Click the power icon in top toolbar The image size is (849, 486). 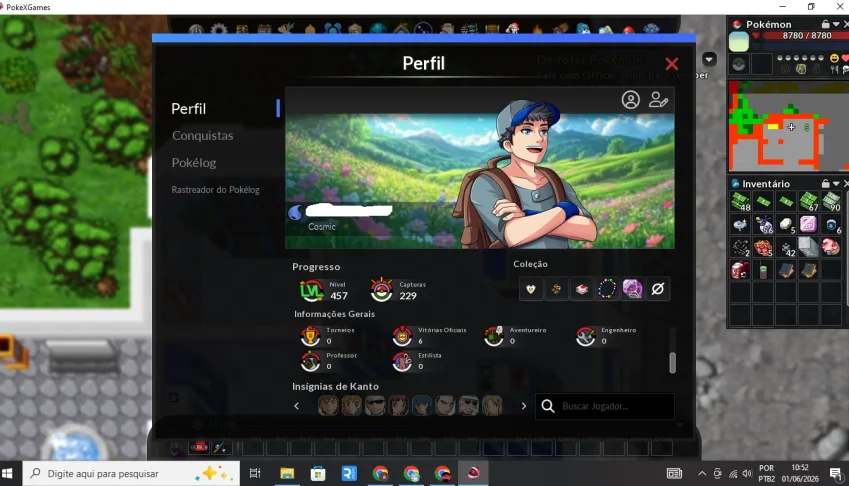click(x=195, y=30)
